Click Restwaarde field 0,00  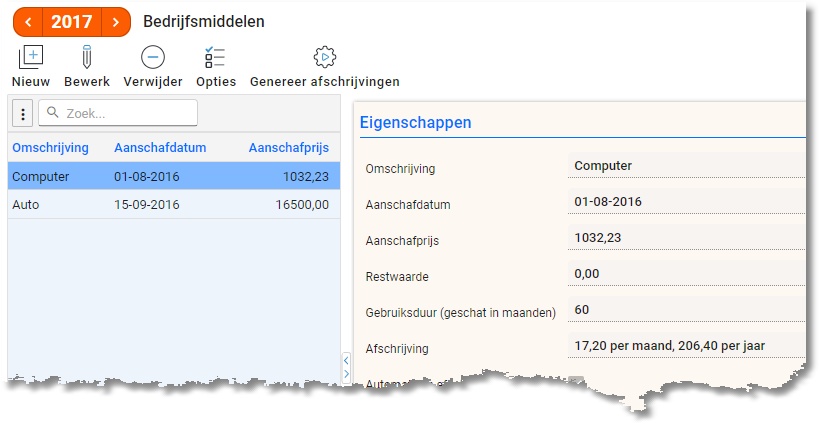coord(686,274)
